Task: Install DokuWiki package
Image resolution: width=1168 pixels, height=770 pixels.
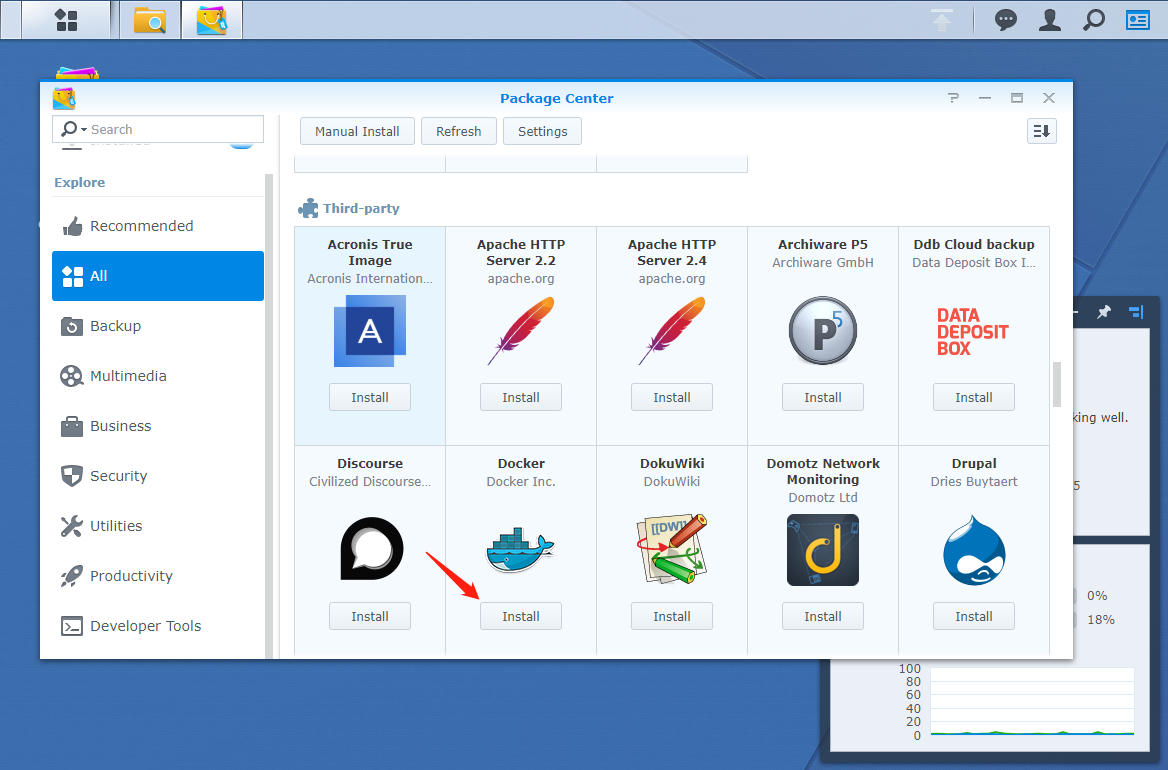Action: [672, 616]
